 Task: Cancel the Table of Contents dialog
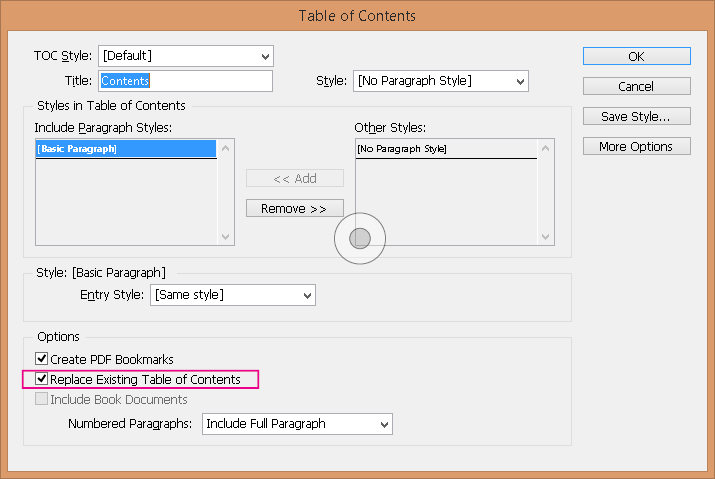(x=637, y=86)
